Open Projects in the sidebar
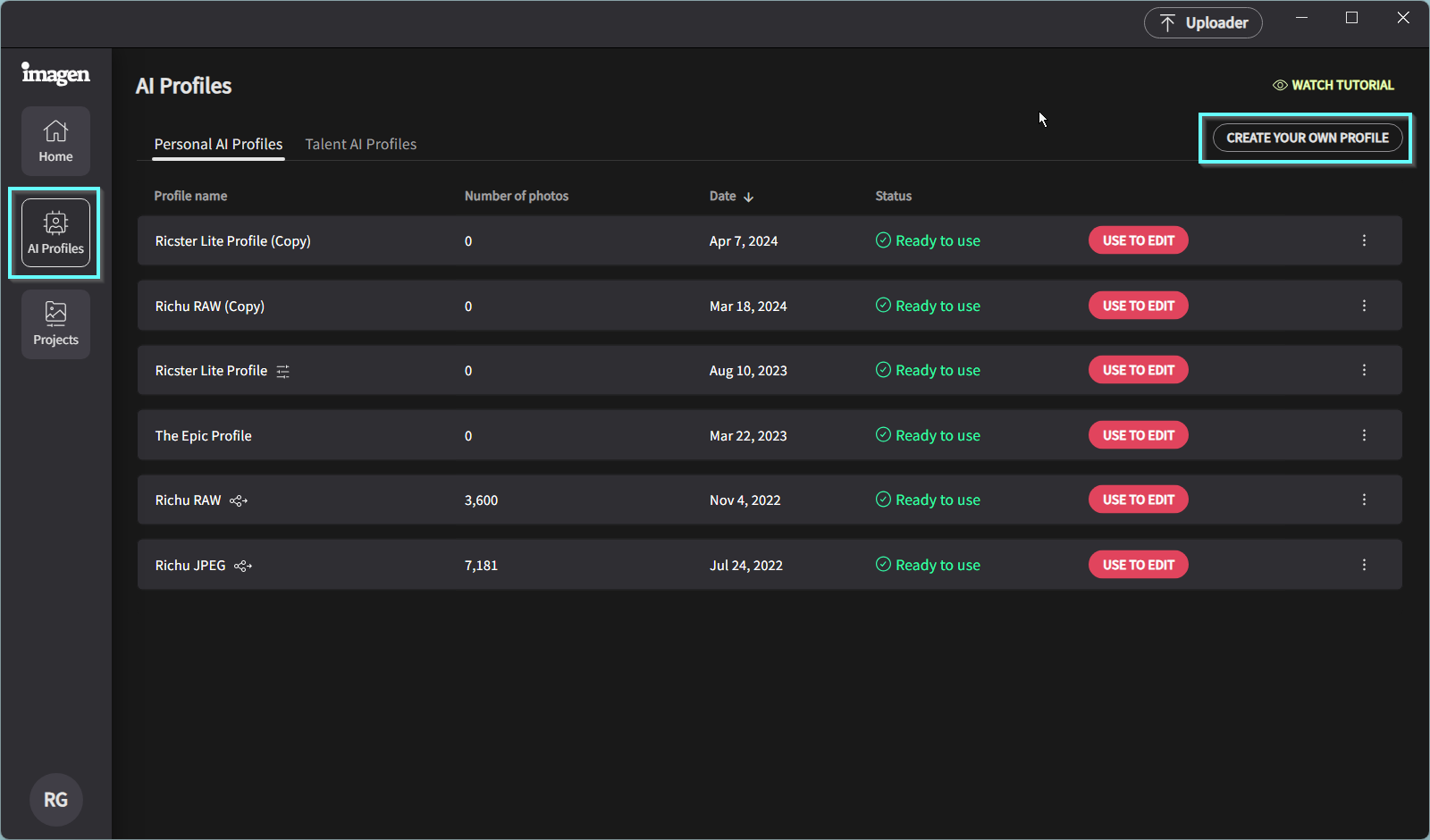The width and height of the screenshot is (1430, 840). click(55, 324)
